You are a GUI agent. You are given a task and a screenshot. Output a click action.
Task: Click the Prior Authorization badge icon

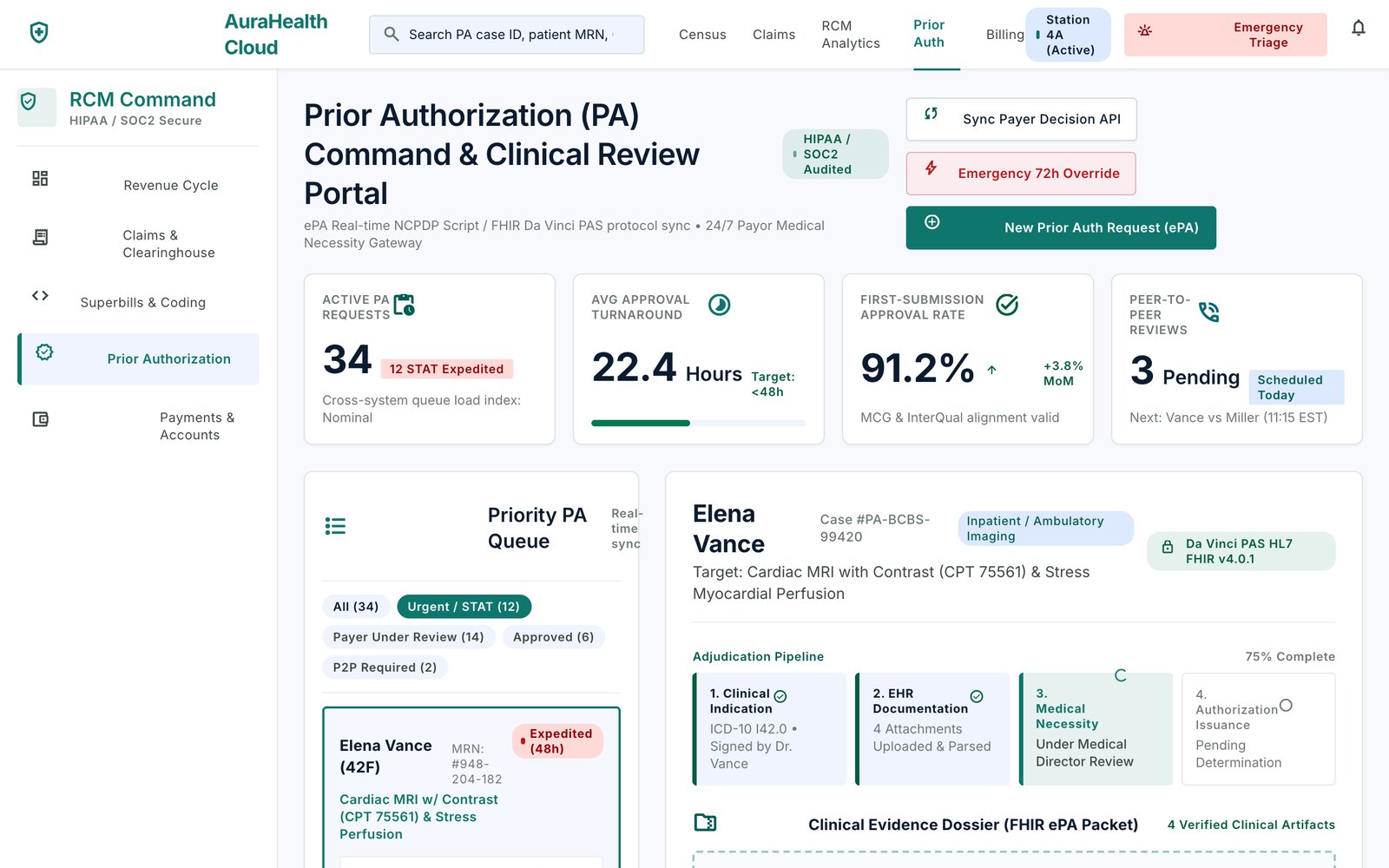44,352
